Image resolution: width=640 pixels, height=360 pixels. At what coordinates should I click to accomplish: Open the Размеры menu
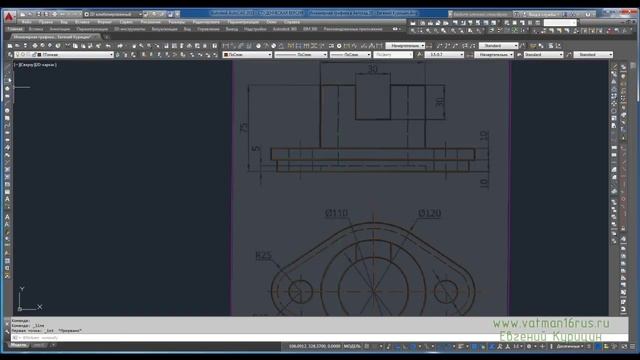(x=177, y=22)
